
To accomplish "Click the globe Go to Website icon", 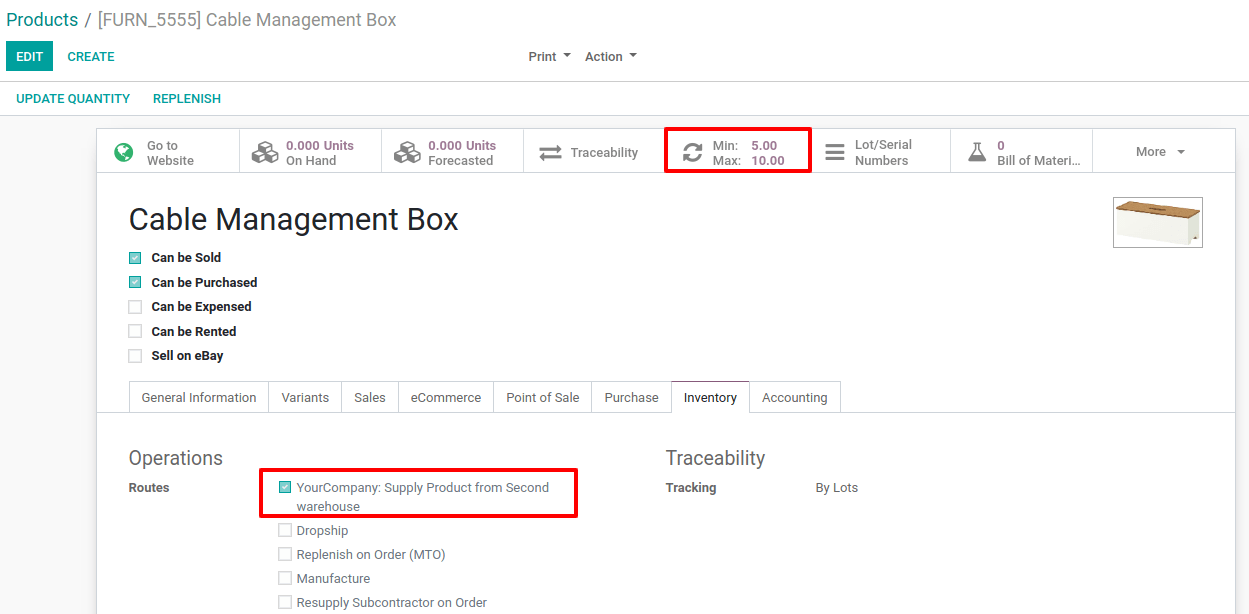I will [x=124, y=152].
